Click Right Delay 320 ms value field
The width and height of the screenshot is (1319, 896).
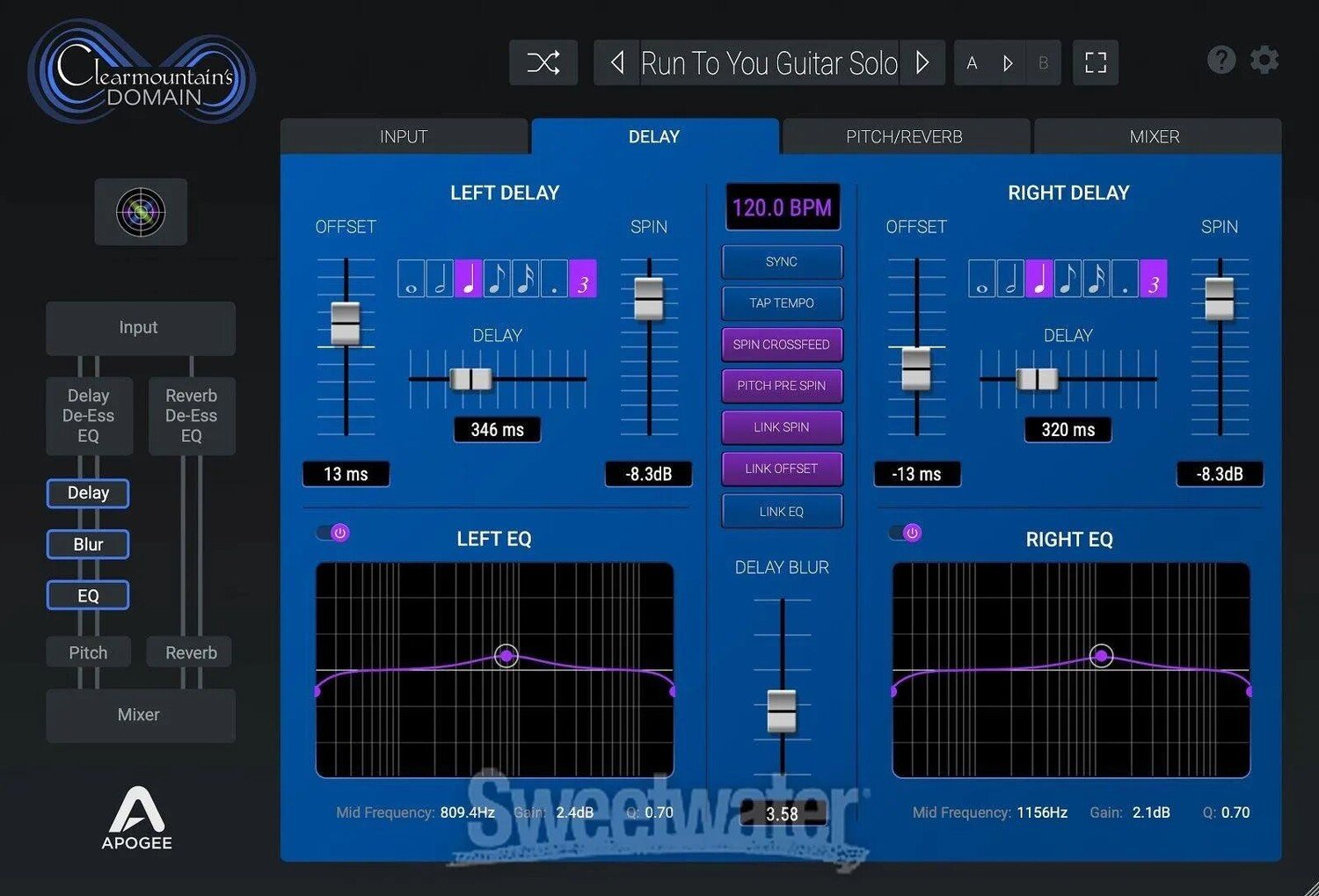tap(1068, 430)
